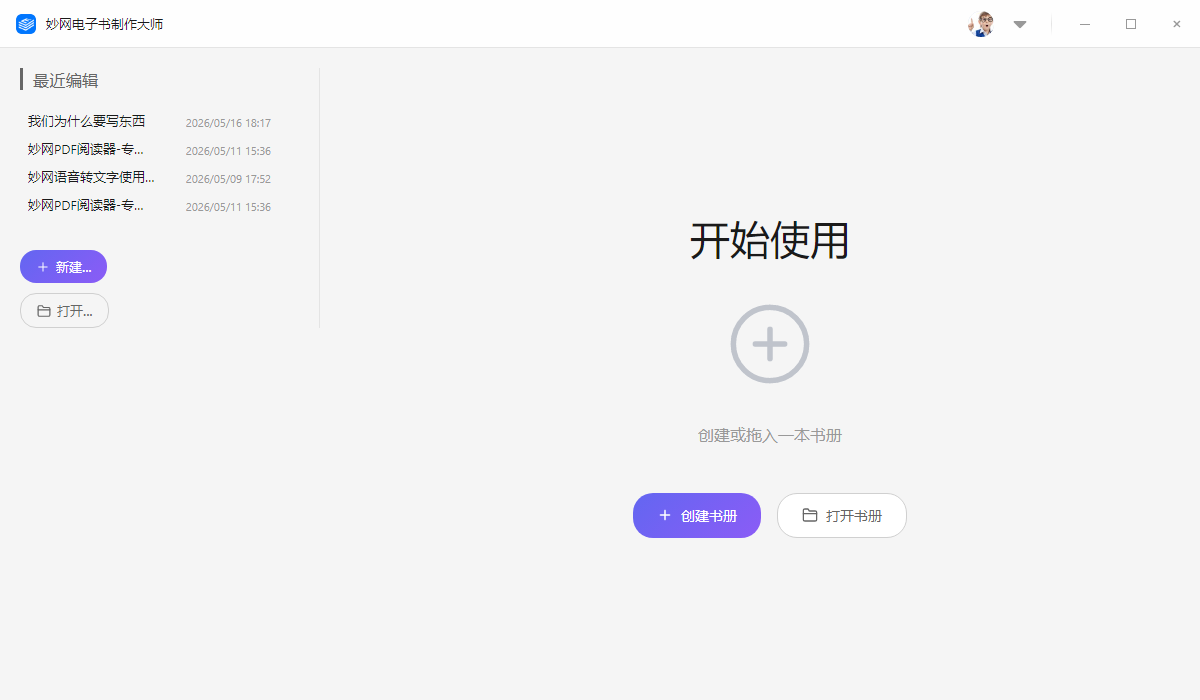Click the folder icon inside 打开书册 button

(x=810, y=516)
